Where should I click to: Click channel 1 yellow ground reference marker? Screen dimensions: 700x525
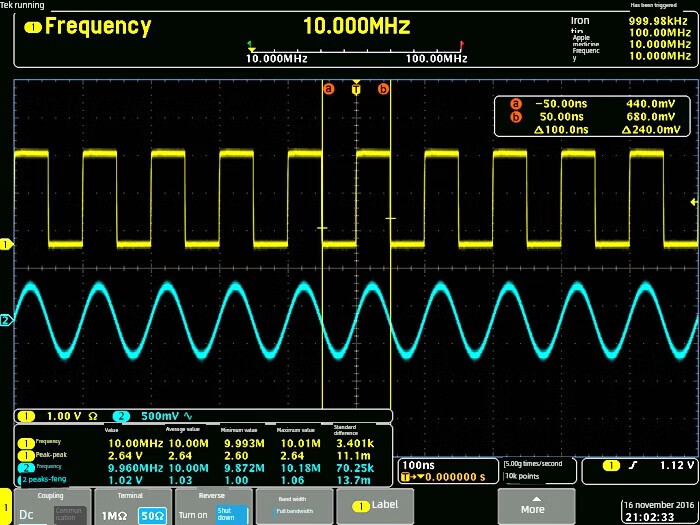point(6,244)
